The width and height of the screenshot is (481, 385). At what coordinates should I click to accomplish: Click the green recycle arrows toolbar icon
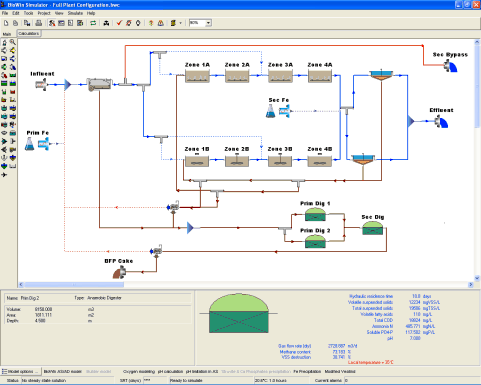93,23
